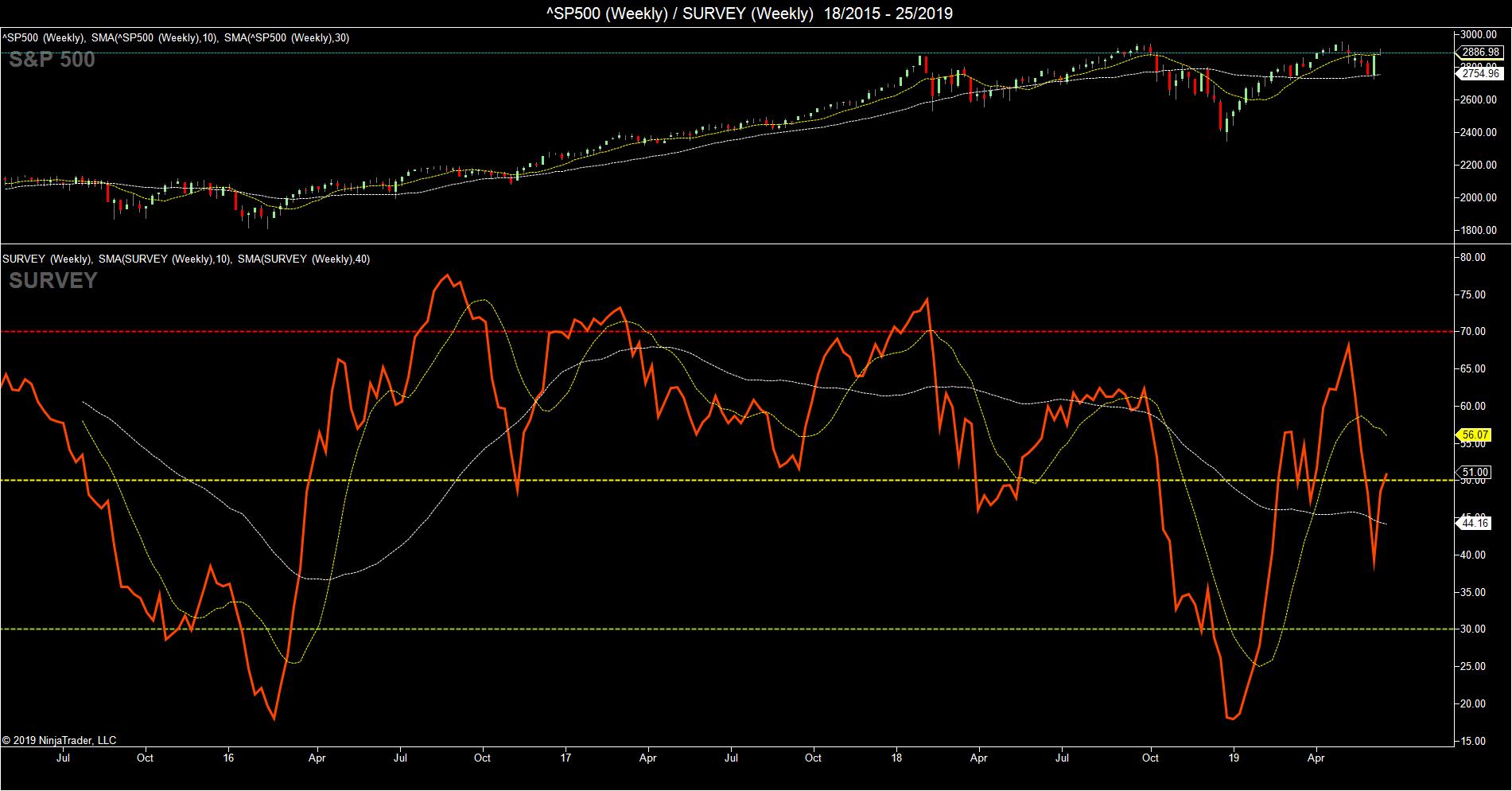Click the 2600.00 price axis label
1512x791 pixels.
tap(1480, 100)
